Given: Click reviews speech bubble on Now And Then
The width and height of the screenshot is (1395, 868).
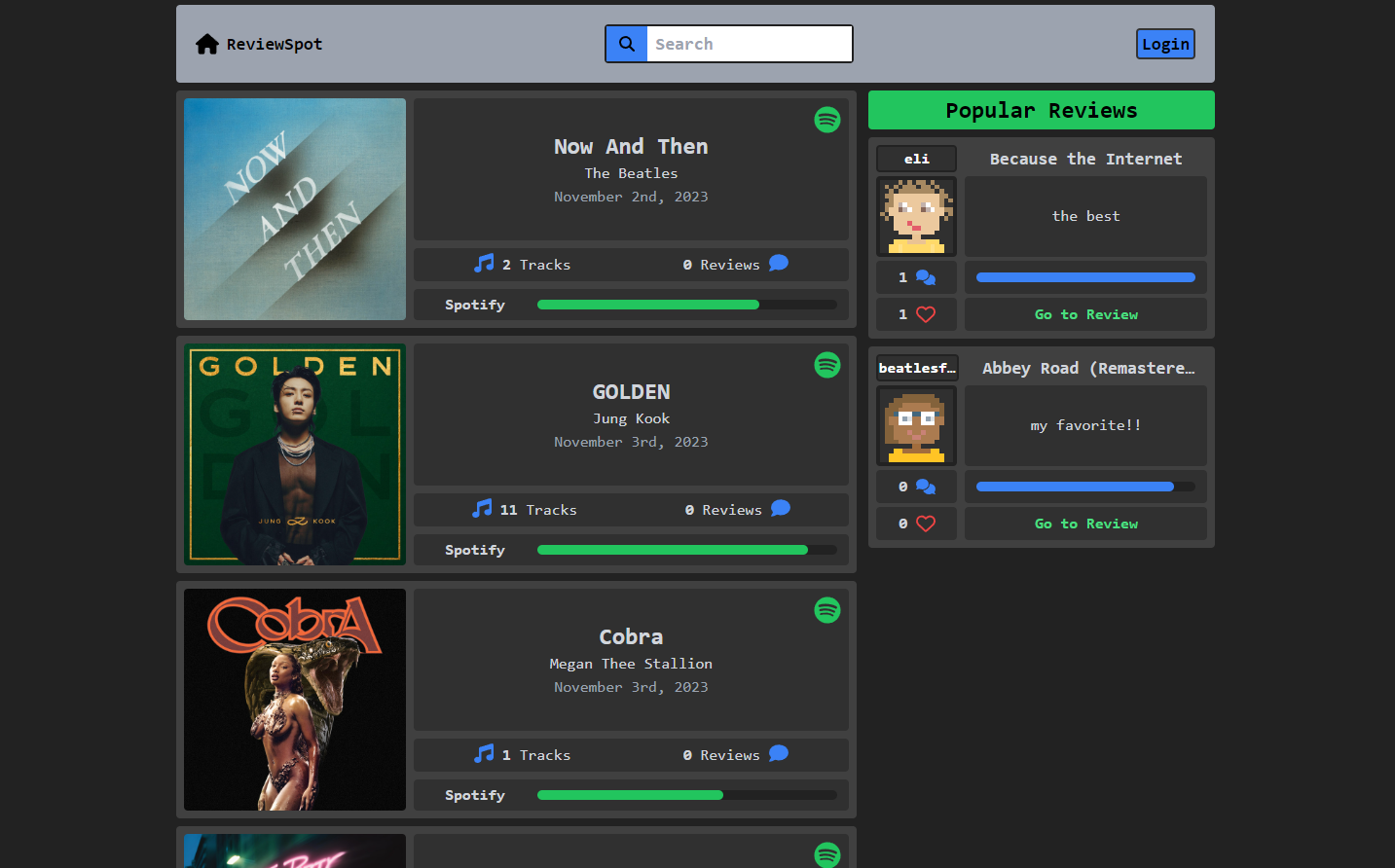Looking at the screenshot, I should pyautogui.click(x=779, y=263).
